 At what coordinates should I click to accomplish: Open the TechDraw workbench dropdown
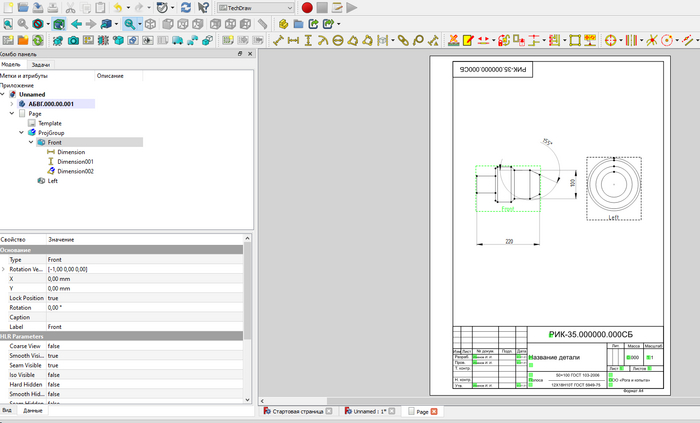pyautogui.click(x=257, y=7)
